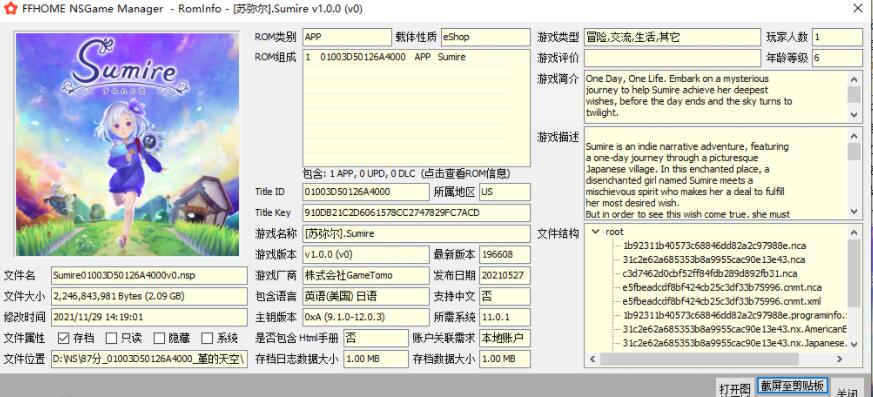Click the 文件位置 path field
Image resolution: width=873 pixels, height=397 pixels.
pos(149,359)
